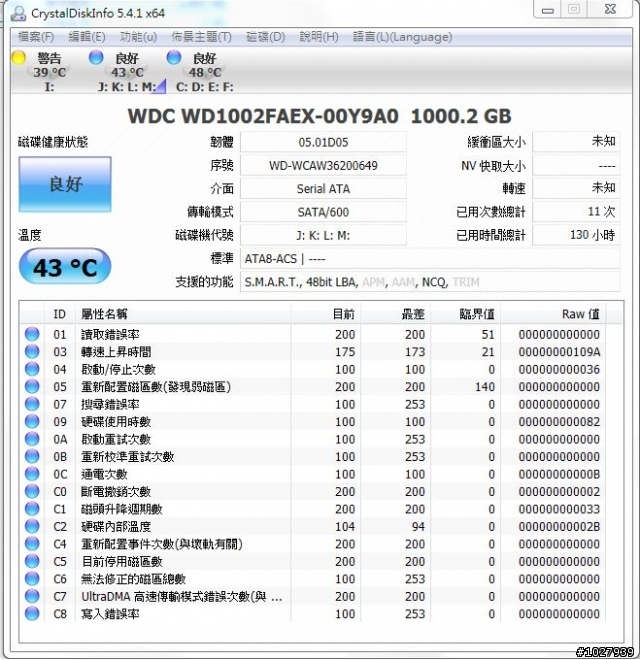Click the drive letter field J: K: L: M:
This screenshot has height=660, width=640.
323,235
